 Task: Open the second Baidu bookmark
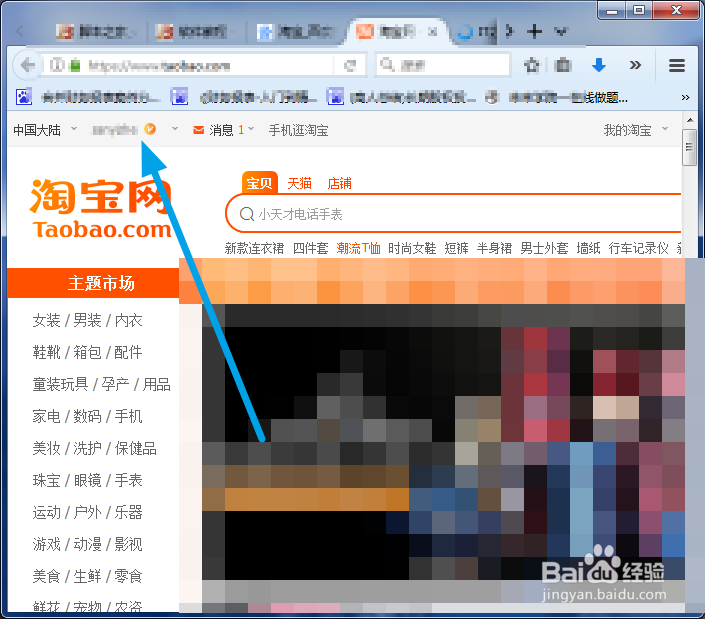[x=244, y=97]
